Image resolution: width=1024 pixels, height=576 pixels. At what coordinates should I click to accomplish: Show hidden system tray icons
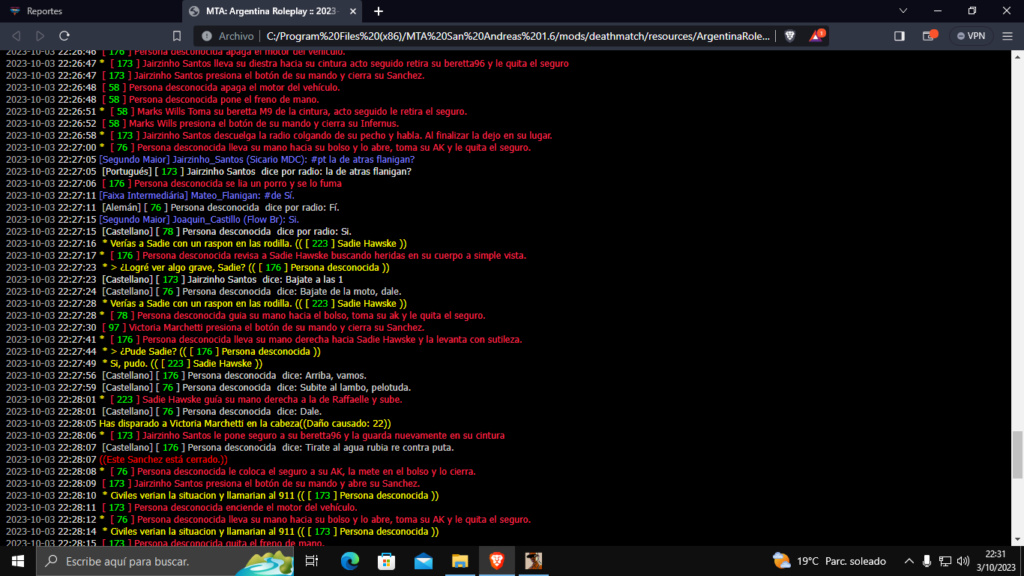(908, 561)
